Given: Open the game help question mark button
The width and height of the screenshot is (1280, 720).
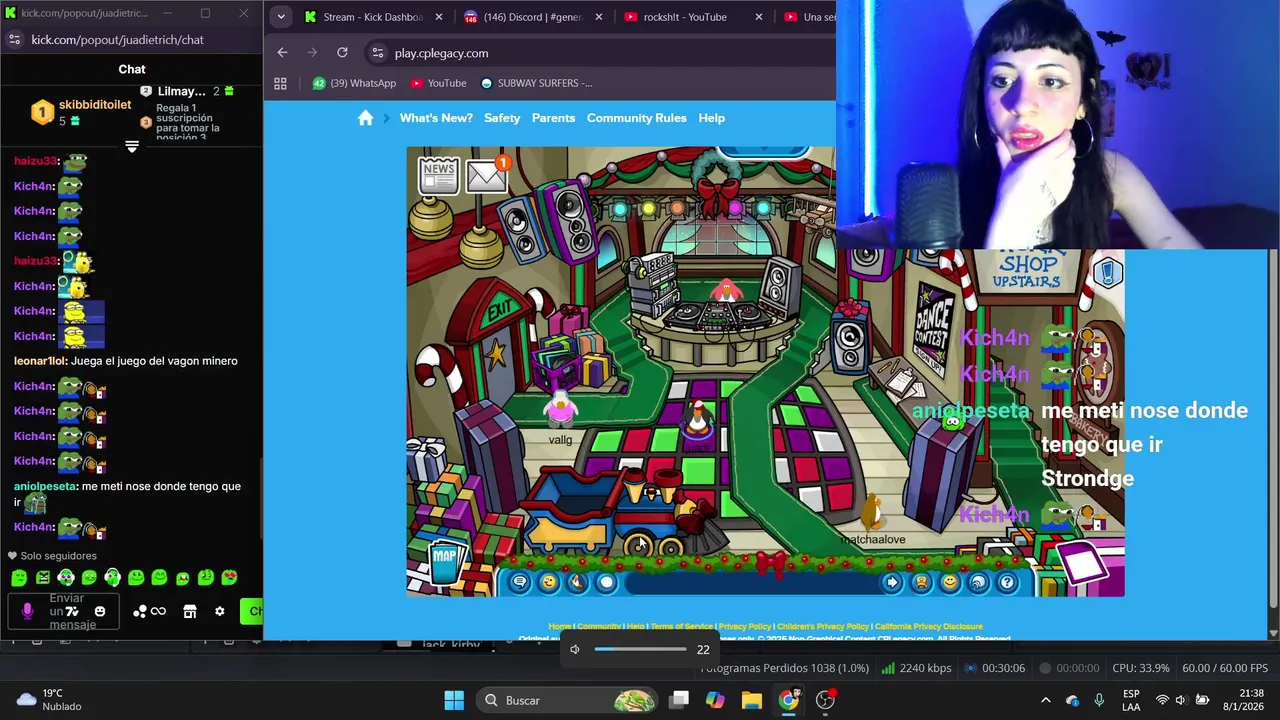Looking at the screenshot, I should tap(1007, 582).
